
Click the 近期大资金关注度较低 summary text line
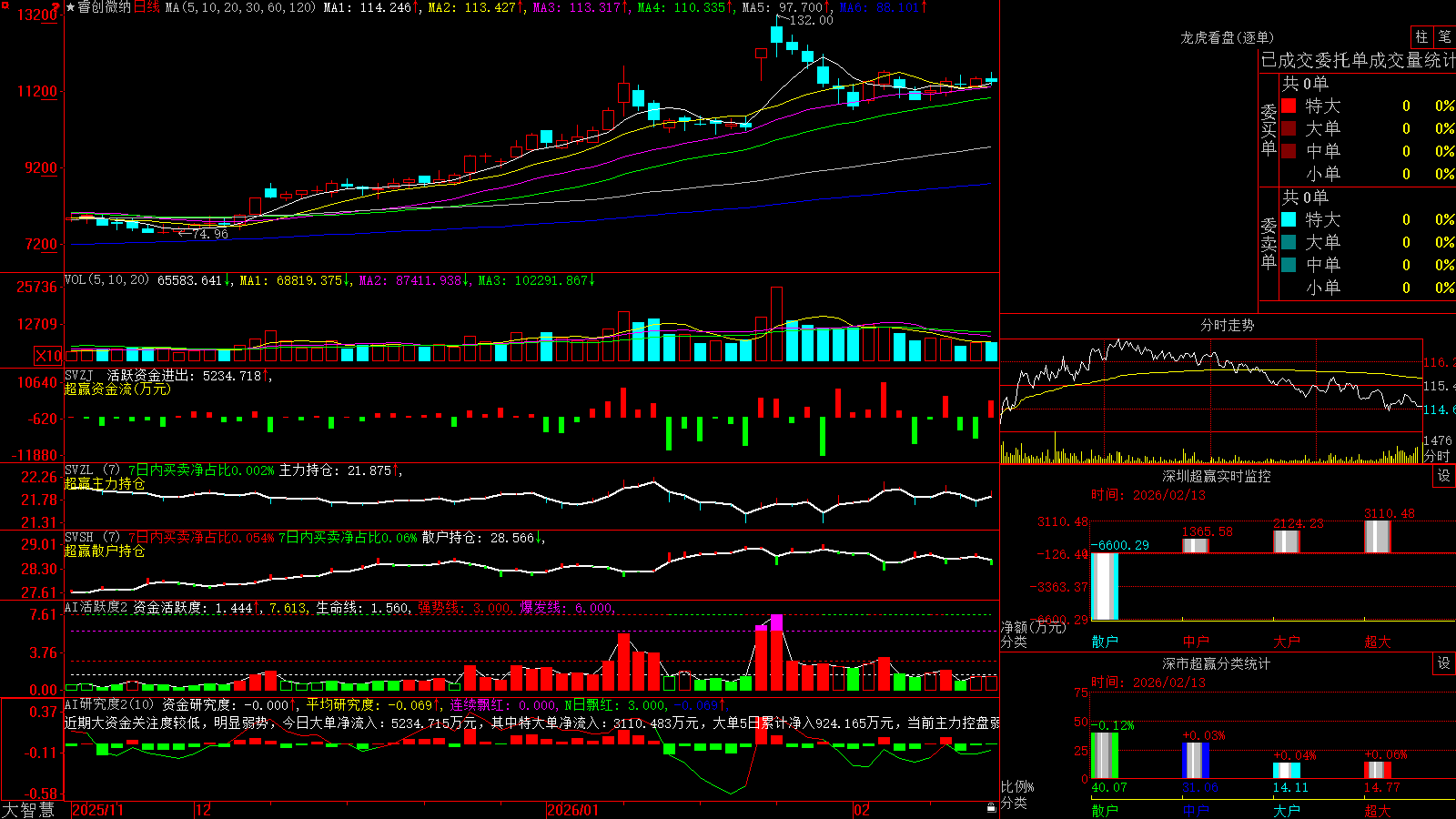point(532,723)
